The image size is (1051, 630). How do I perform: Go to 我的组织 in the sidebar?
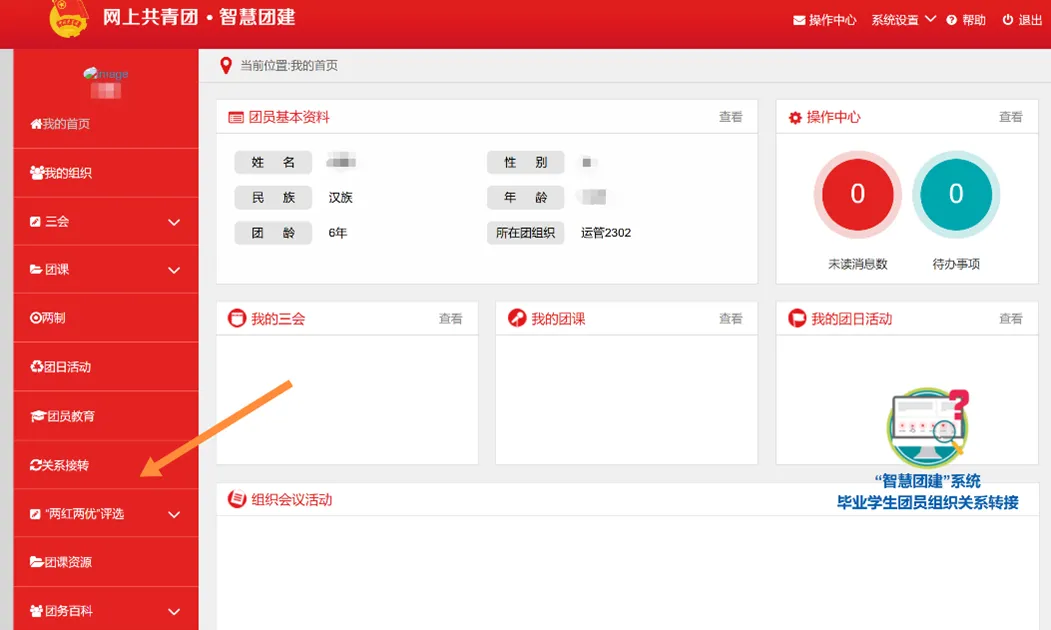click(x=61, y=173)
